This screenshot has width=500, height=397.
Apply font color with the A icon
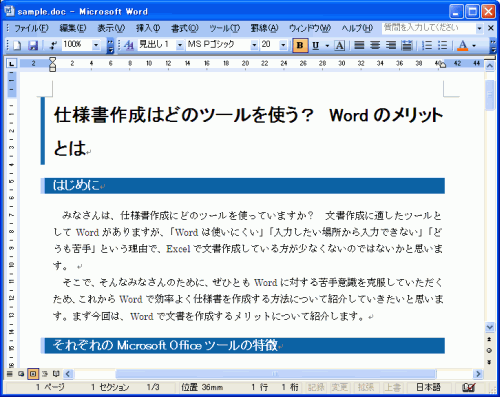[x=462, y=45]
